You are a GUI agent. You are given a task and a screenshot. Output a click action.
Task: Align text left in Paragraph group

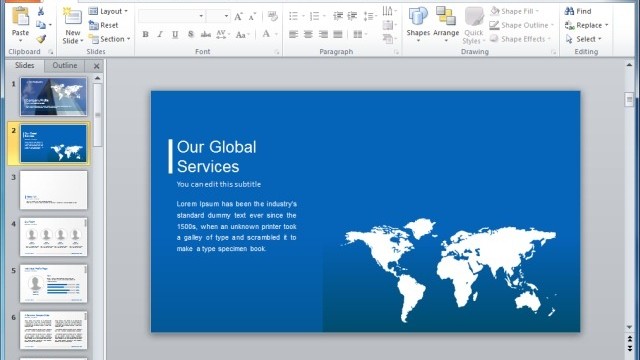point(293,34)
